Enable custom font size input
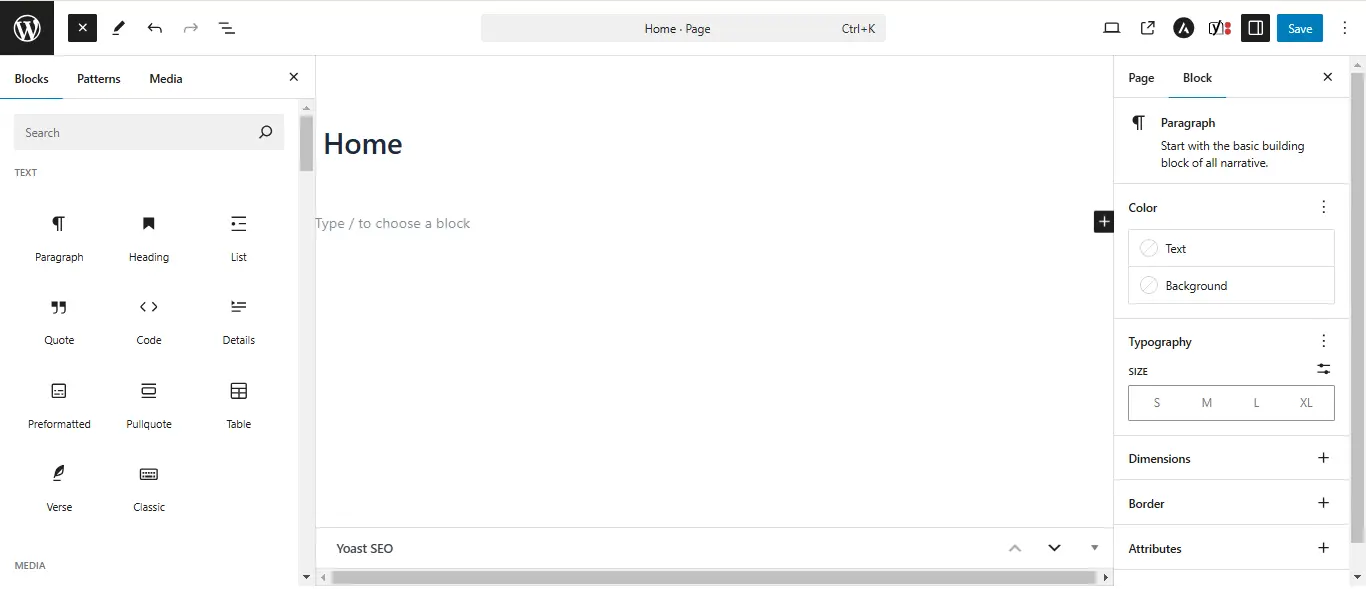 coord(1323,369)
